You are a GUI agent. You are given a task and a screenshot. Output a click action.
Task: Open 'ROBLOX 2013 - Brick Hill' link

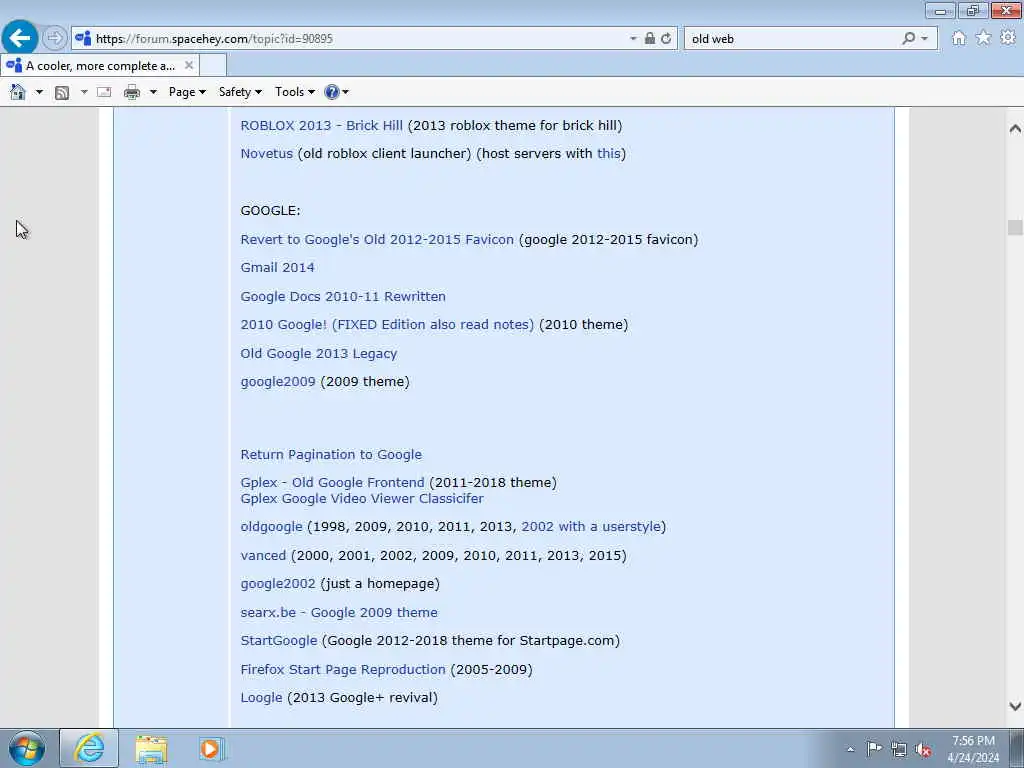[x=321, y=125]
